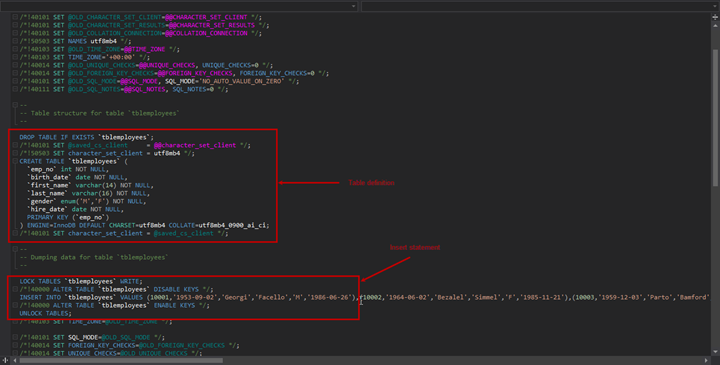Collapse the character_set_client = utf8mb4 line

point(15,153)
